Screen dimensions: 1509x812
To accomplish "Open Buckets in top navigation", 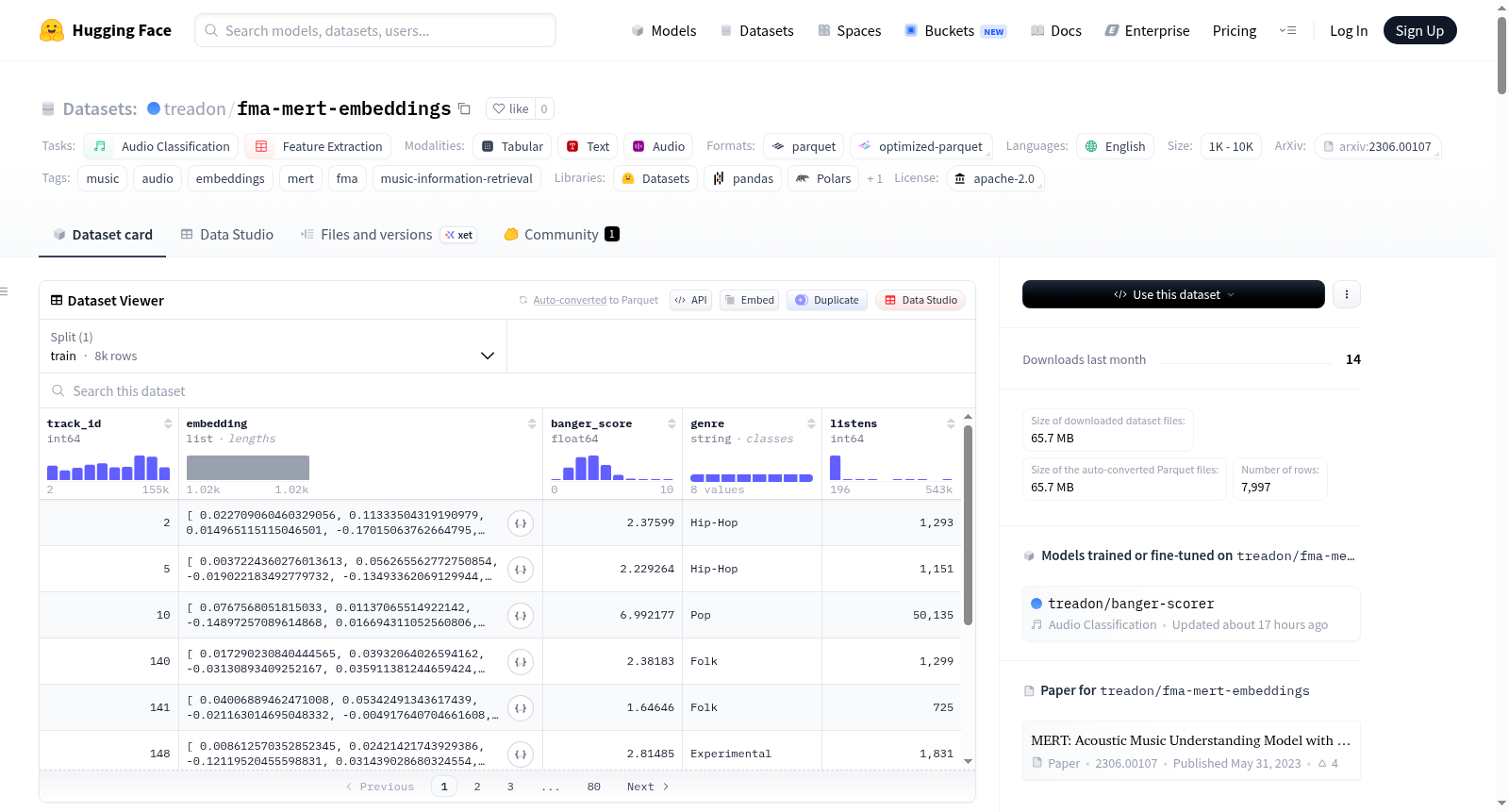I will 955,30.
